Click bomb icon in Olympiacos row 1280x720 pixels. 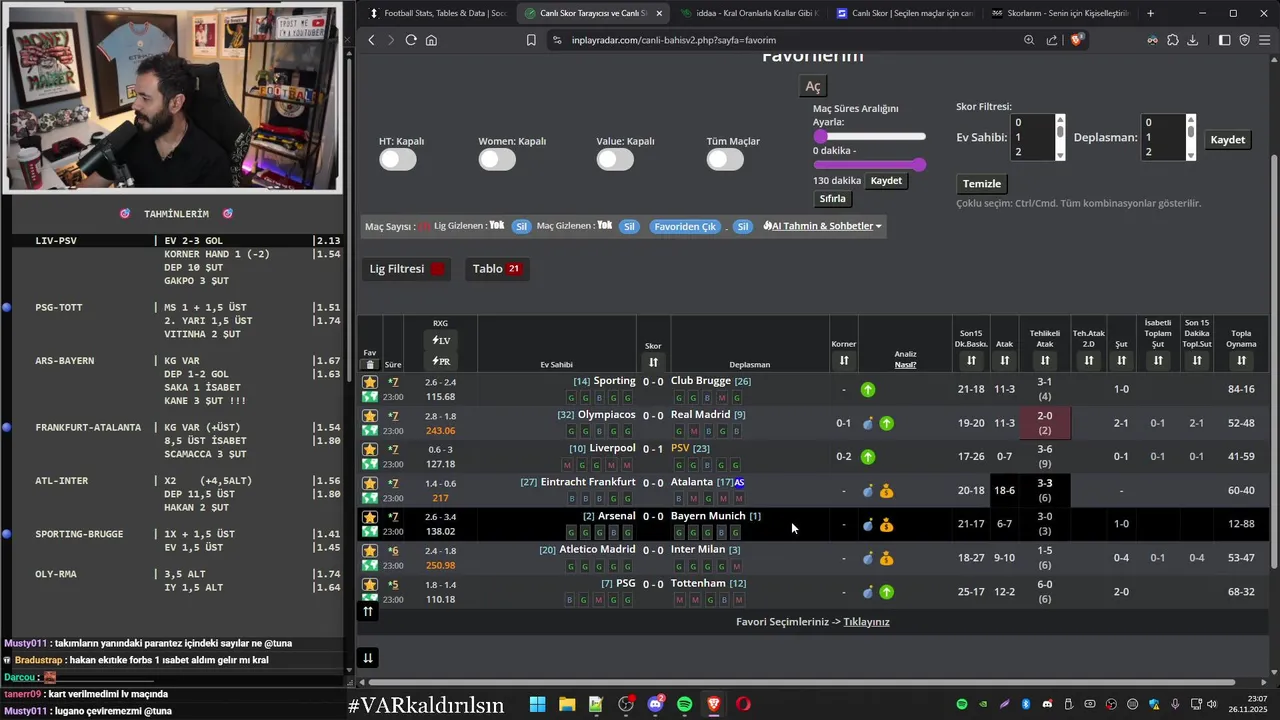(x=868, y=424)
